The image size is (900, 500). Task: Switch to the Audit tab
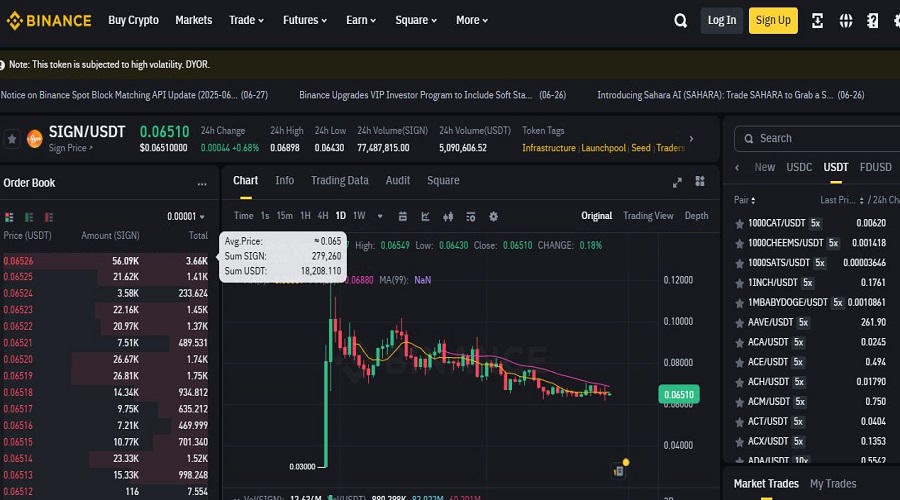(x=398, y=180)
